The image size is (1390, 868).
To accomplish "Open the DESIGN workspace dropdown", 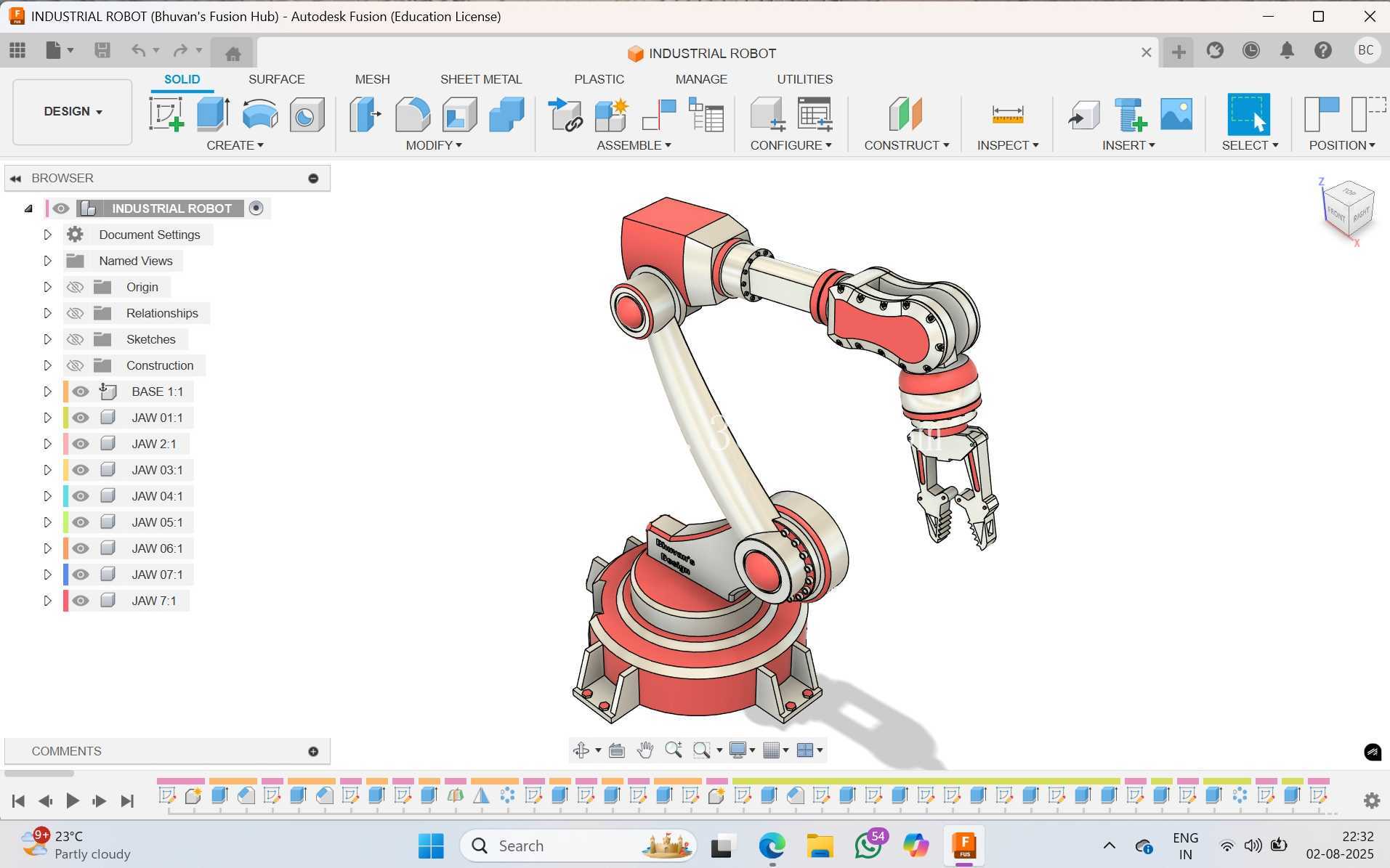I will 73,112.
